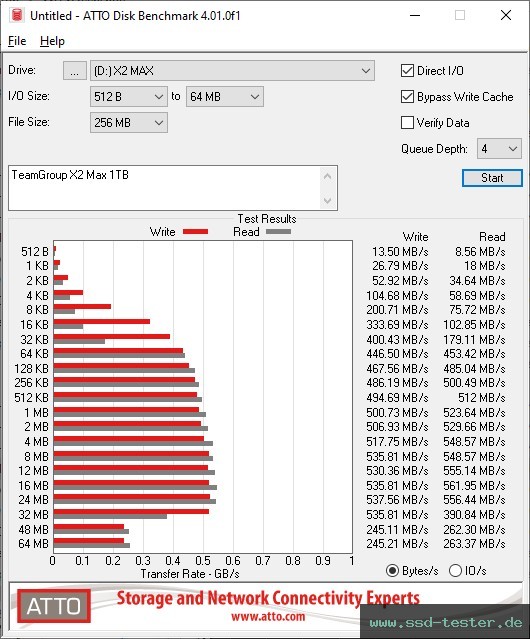Screen dimensions: 530x639
Task: Click the Transfer Rate - GB/s axis label
Action: (x=190, y=574)
